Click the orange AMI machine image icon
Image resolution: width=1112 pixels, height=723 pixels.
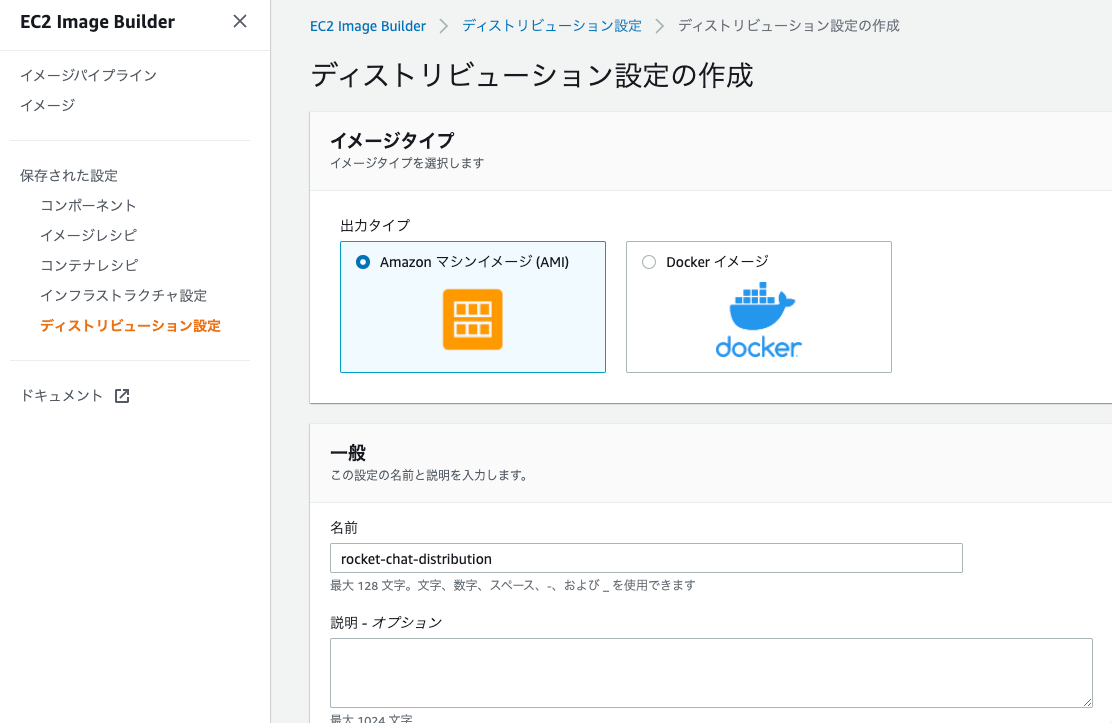click(472, 319)
